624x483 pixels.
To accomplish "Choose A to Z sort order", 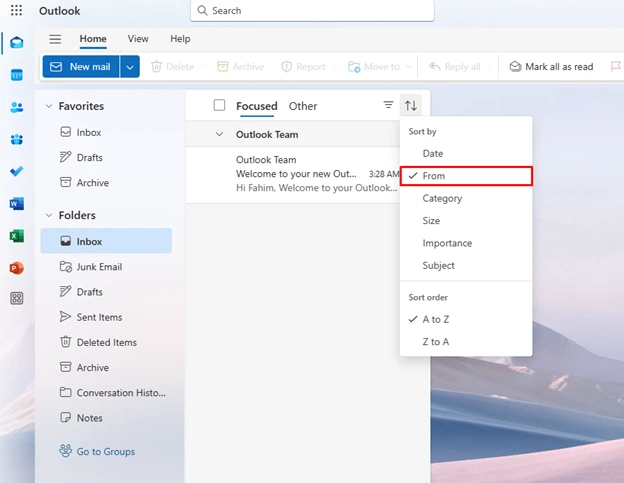I will (x=466, y=319).
